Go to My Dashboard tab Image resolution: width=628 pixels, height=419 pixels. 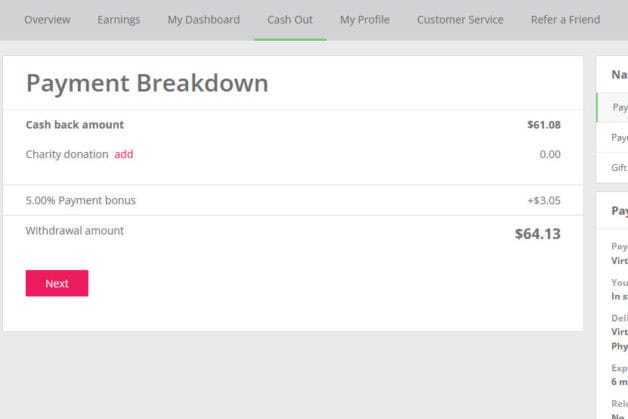coord(203,20)
